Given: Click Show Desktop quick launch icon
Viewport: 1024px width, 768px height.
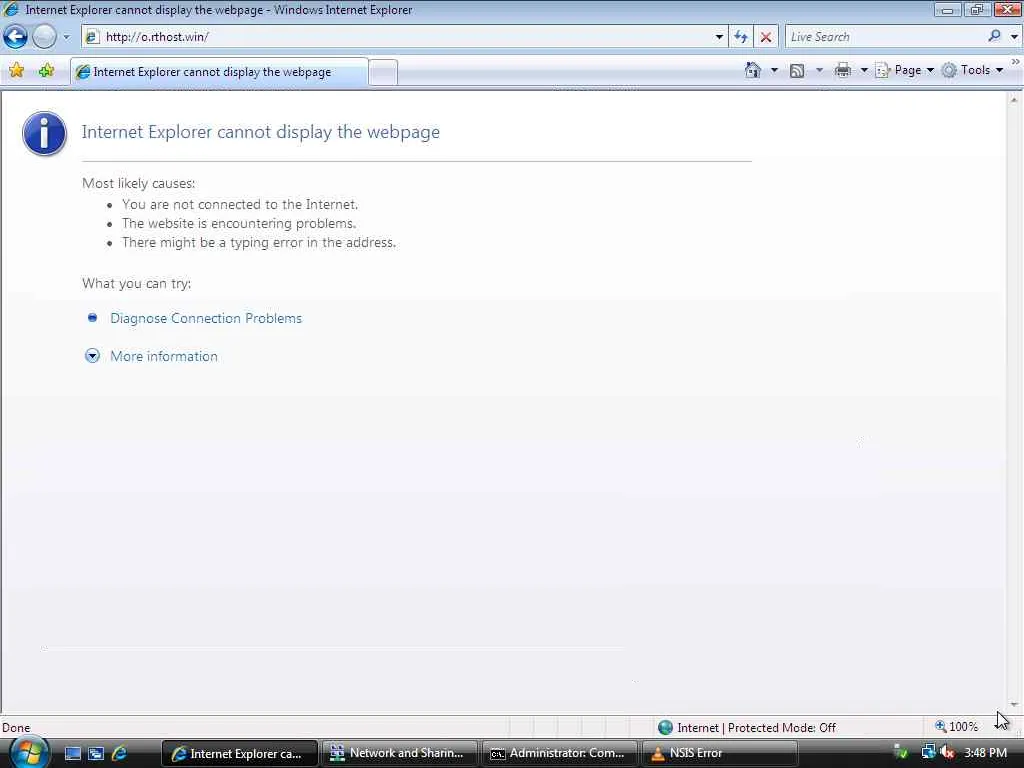Looking at the screenshot, I should pos(72,753).
